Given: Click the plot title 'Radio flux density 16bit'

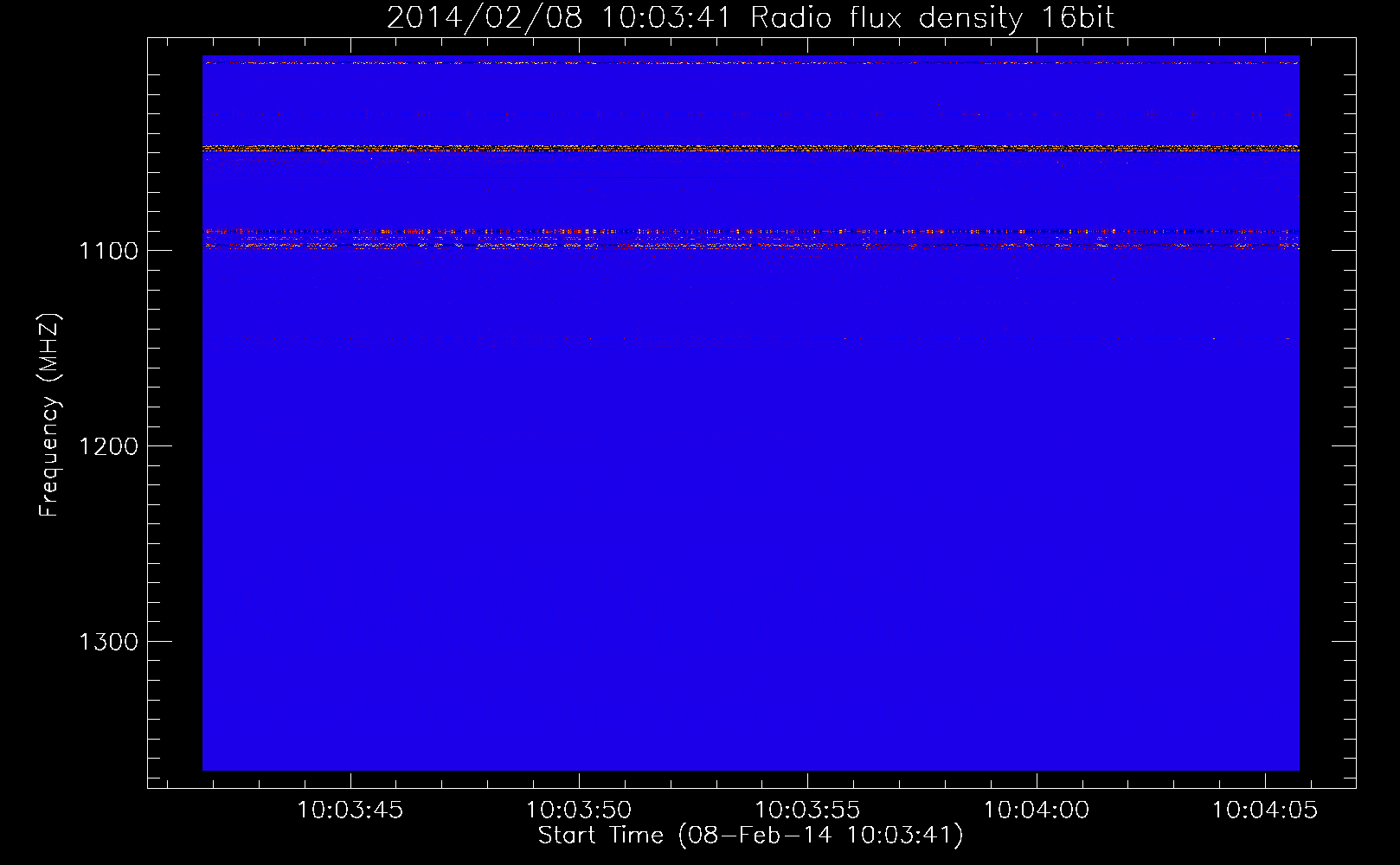Looking at the screenshot, I should [932, 17].
